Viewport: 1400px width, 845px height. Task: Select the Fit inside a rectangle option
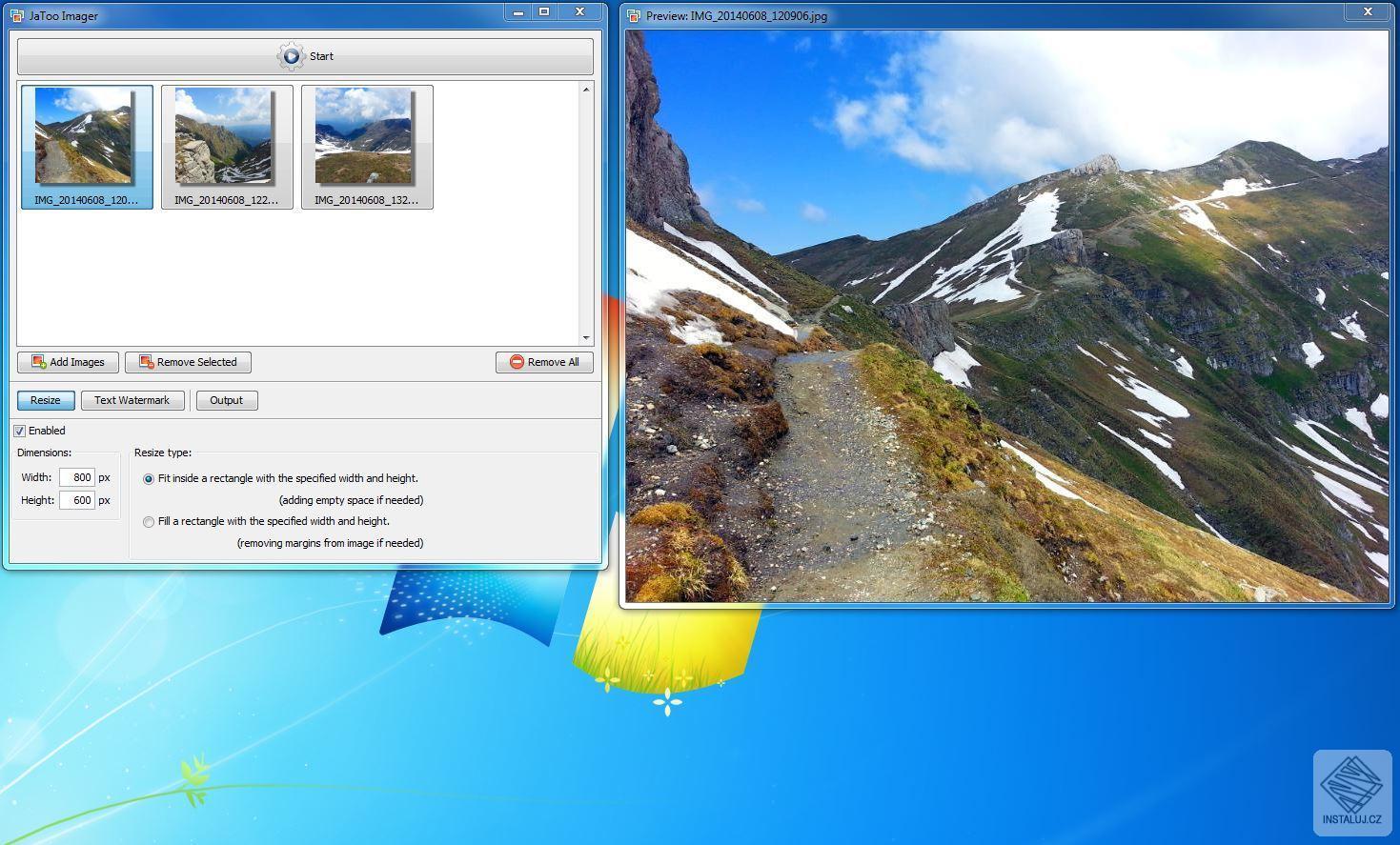point(149,478)
